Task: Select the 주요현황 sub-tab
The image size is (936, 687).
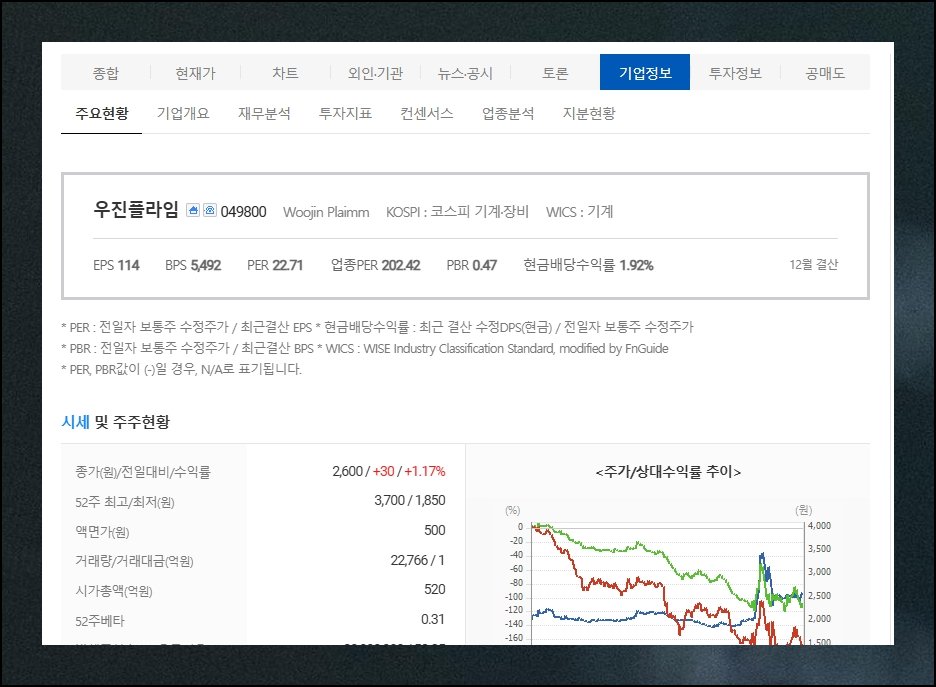Action: (x=101, y=113)
